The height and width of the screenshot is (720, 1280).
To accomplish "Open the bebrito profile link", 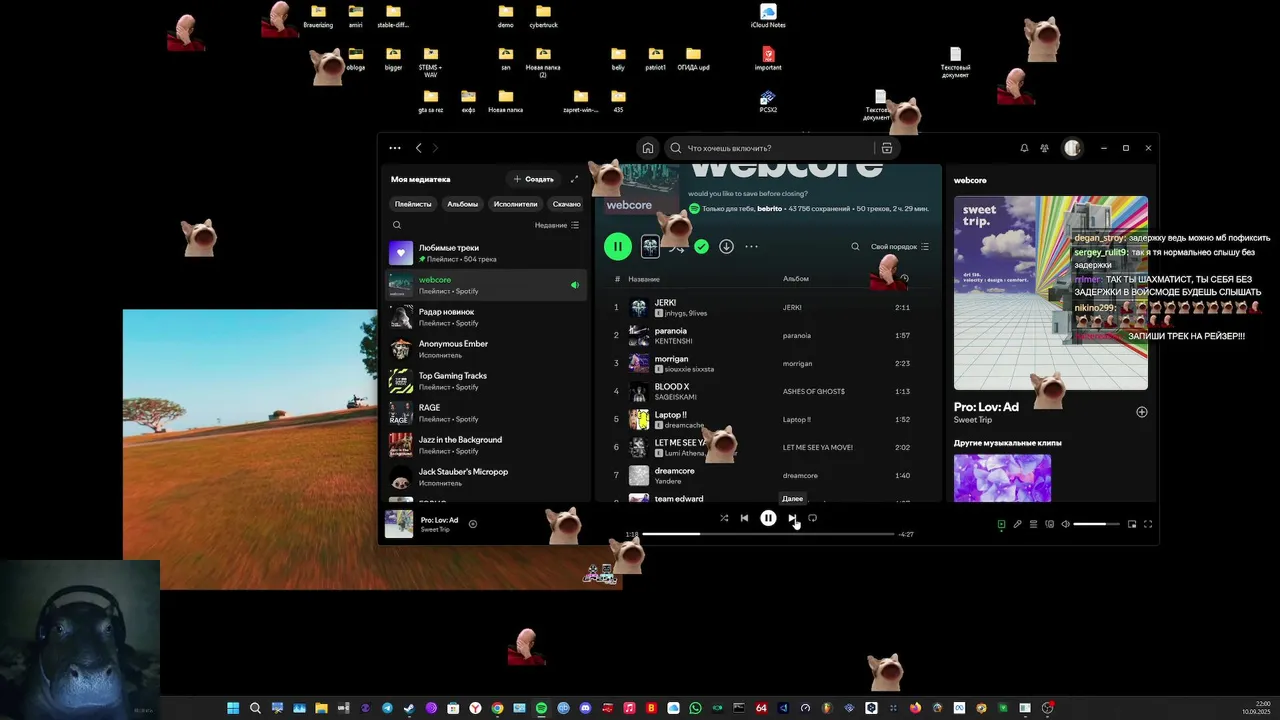I will (769, 209).
